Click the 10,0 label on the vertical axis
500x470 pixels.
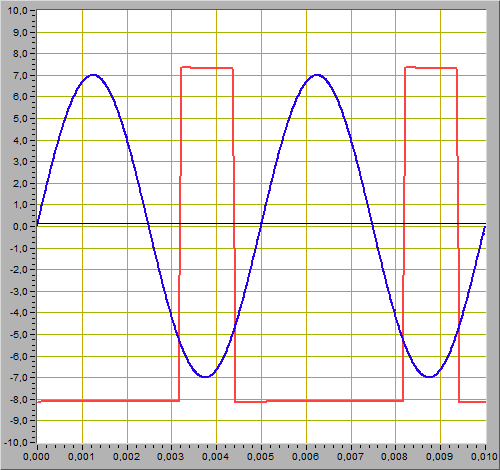(x=17, y=11)
